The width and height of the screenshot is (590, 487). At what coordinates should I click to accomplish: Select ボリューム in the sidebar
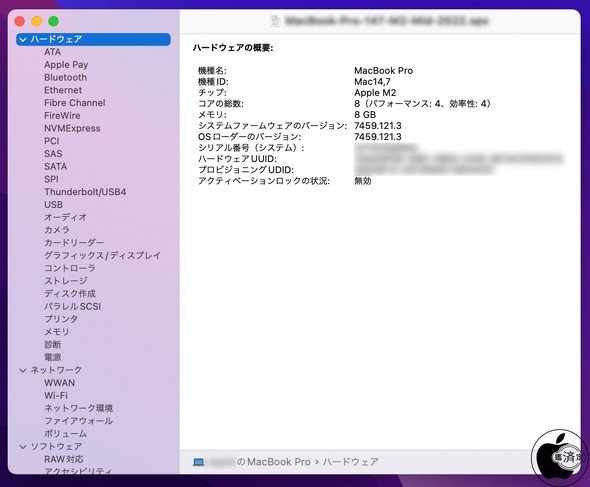65,434
